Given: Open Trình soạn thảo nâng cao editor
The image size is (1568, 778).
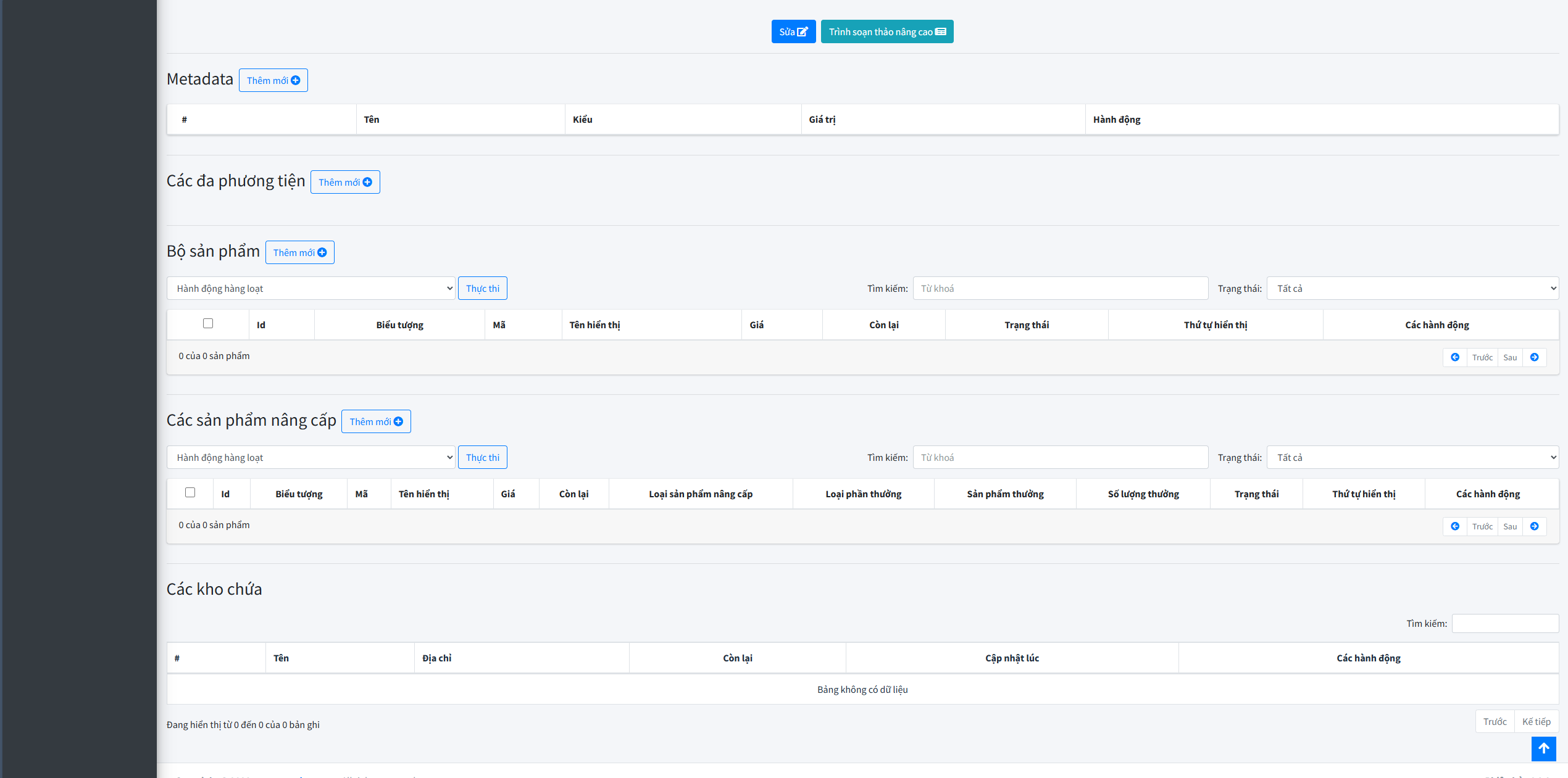Looking at the screenshot, I should pyautogui.click(x=886, y=31).
